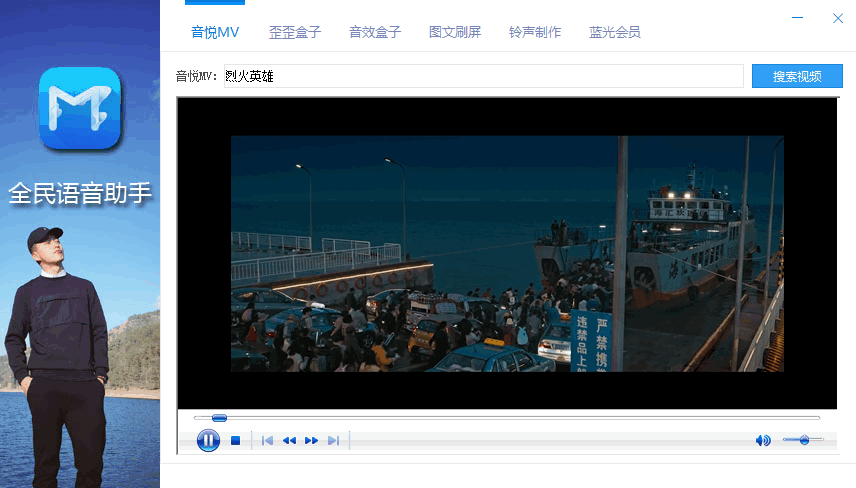This screenshot has height=488, width=856.
Task: Open the 蓝光会员 tab
Action: pyautogui.click(x=615, y=32)
